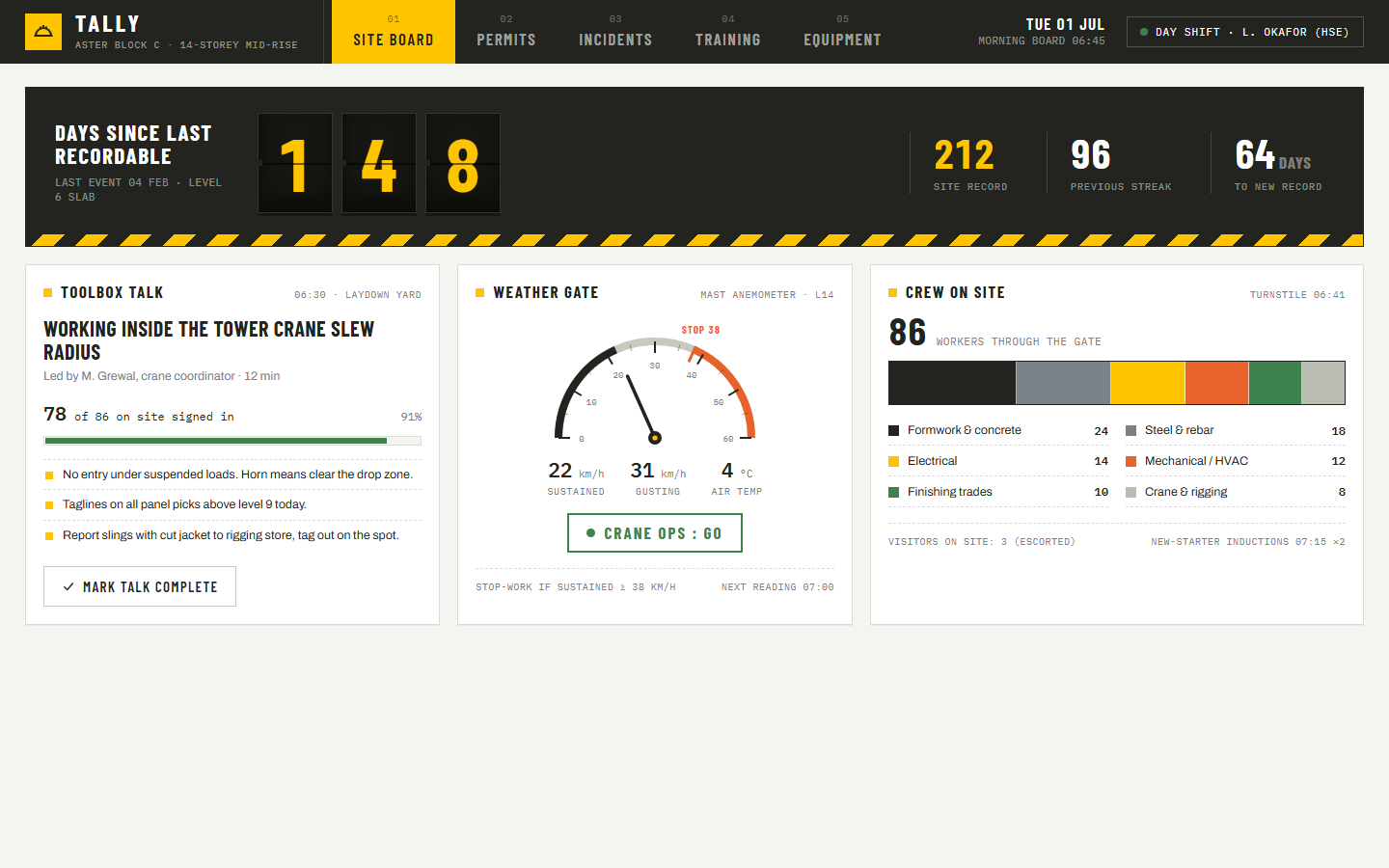Click the 31 km/h gusting reading

(658, 471)
